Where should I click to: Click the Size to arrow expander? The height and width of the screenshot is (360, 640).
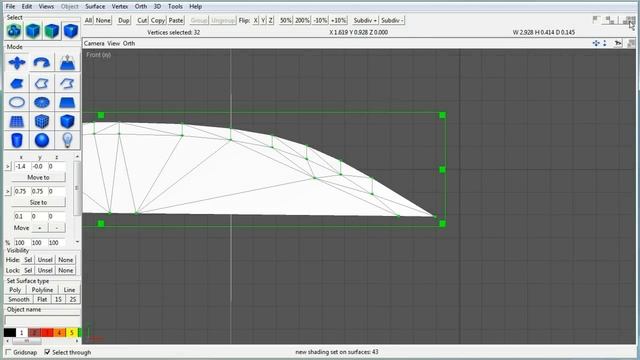pos(8,191)
